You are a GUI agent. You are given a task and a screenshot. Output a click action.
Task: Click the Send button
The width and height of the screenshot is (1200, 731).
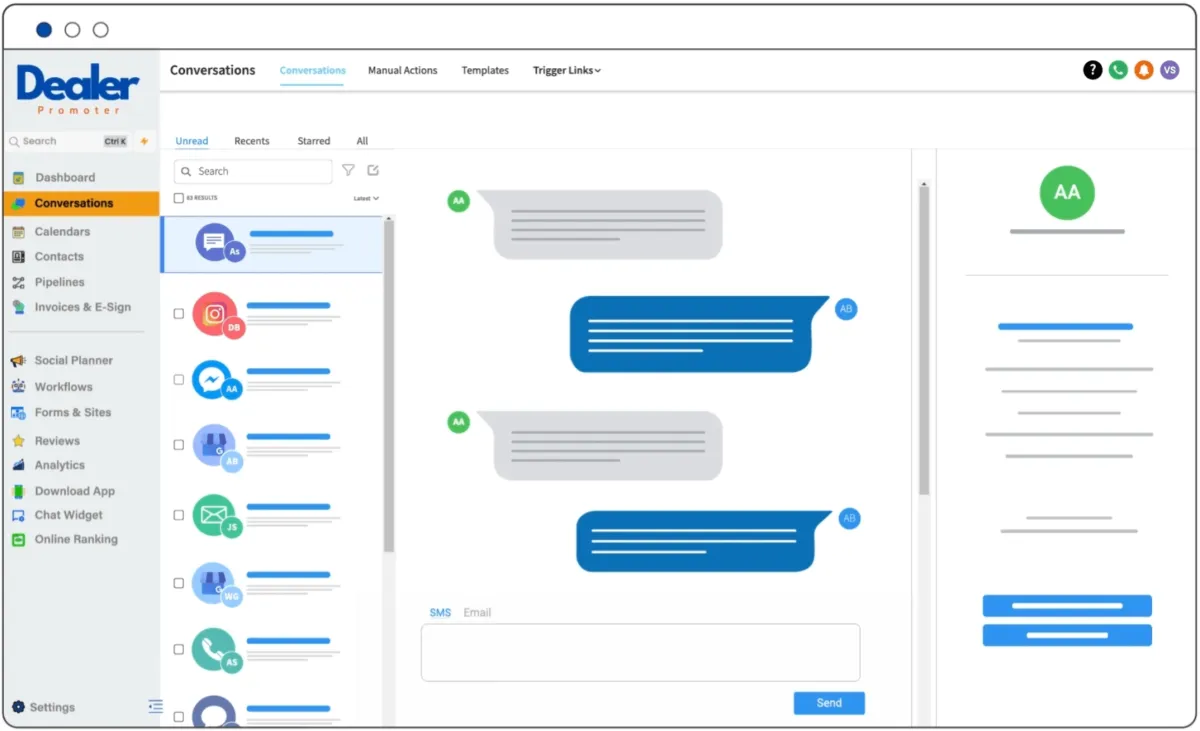[829, 703]
